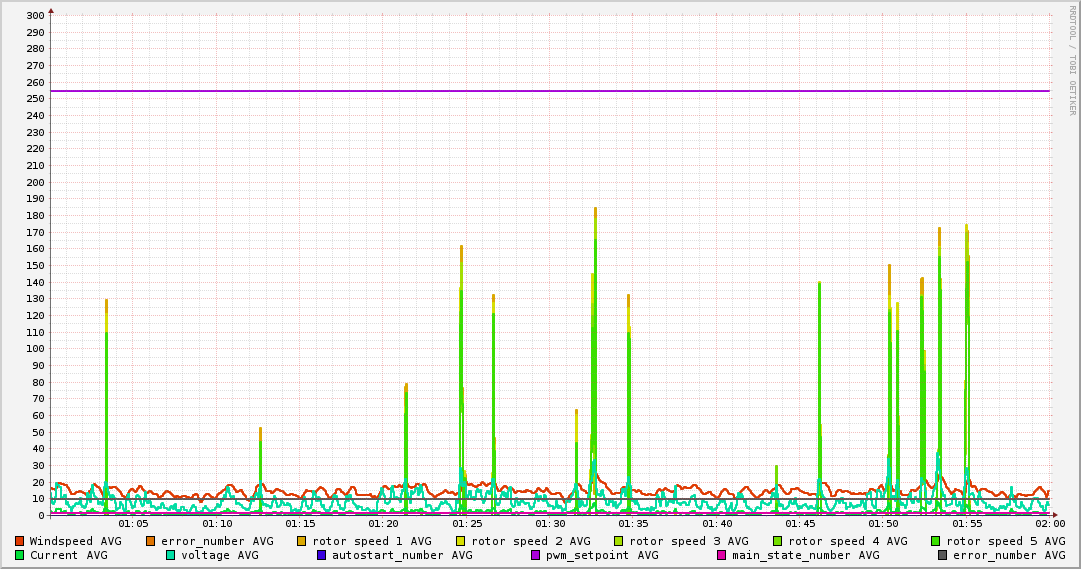Viewport: 1081px width, 569px height.
Task: Click the 01:30 time axis label
Action: (550, 523)
